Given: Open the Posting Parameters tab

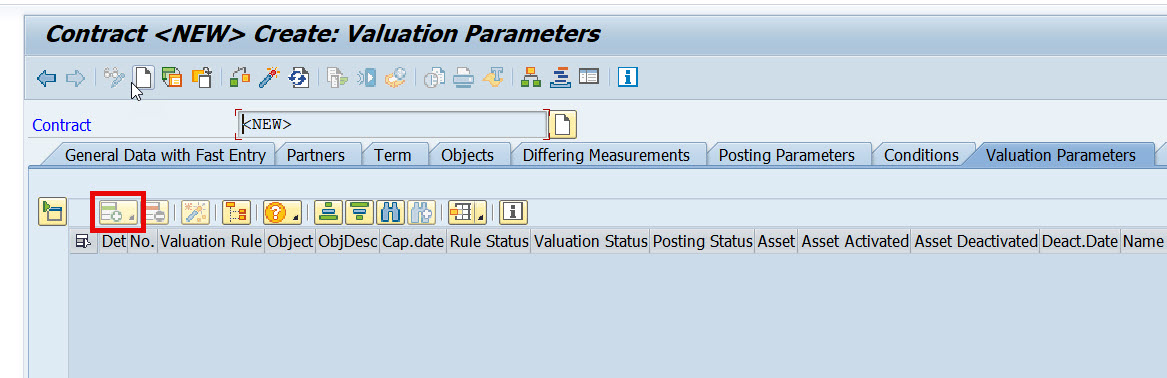Looking at the screenshot, I should tap(786, 156).
